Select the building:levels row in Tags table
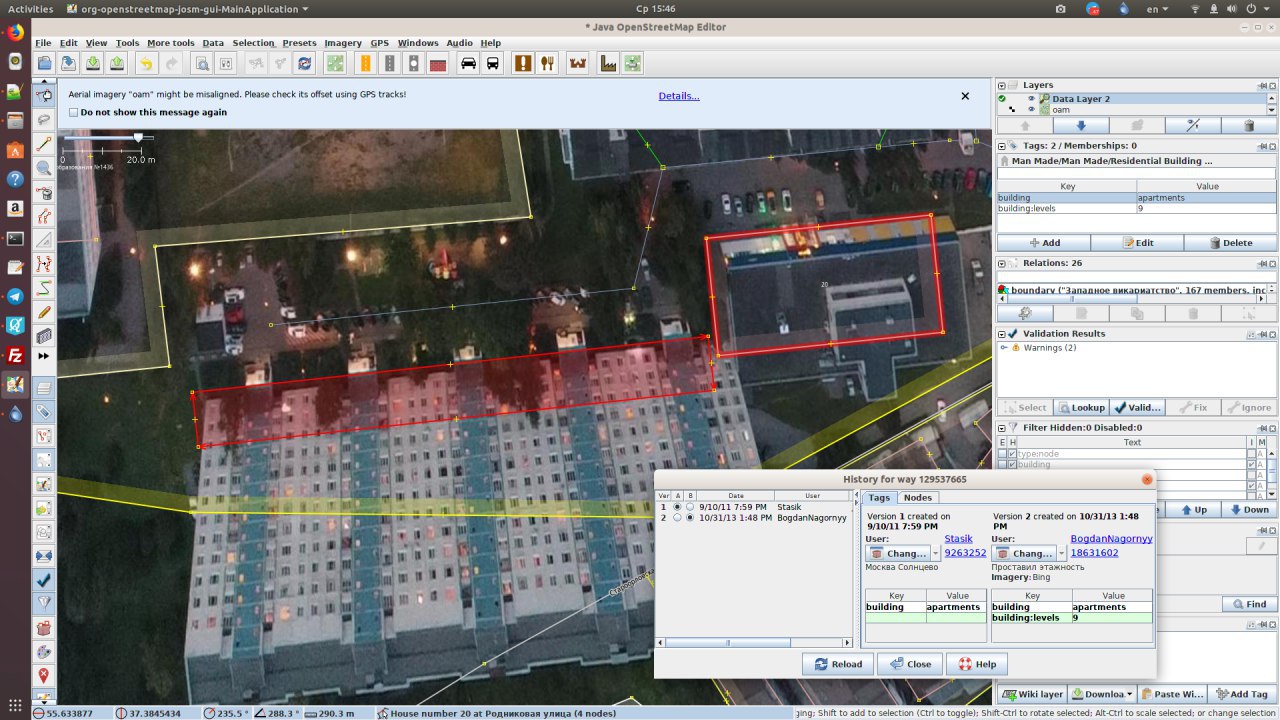 pos(1136,208)
